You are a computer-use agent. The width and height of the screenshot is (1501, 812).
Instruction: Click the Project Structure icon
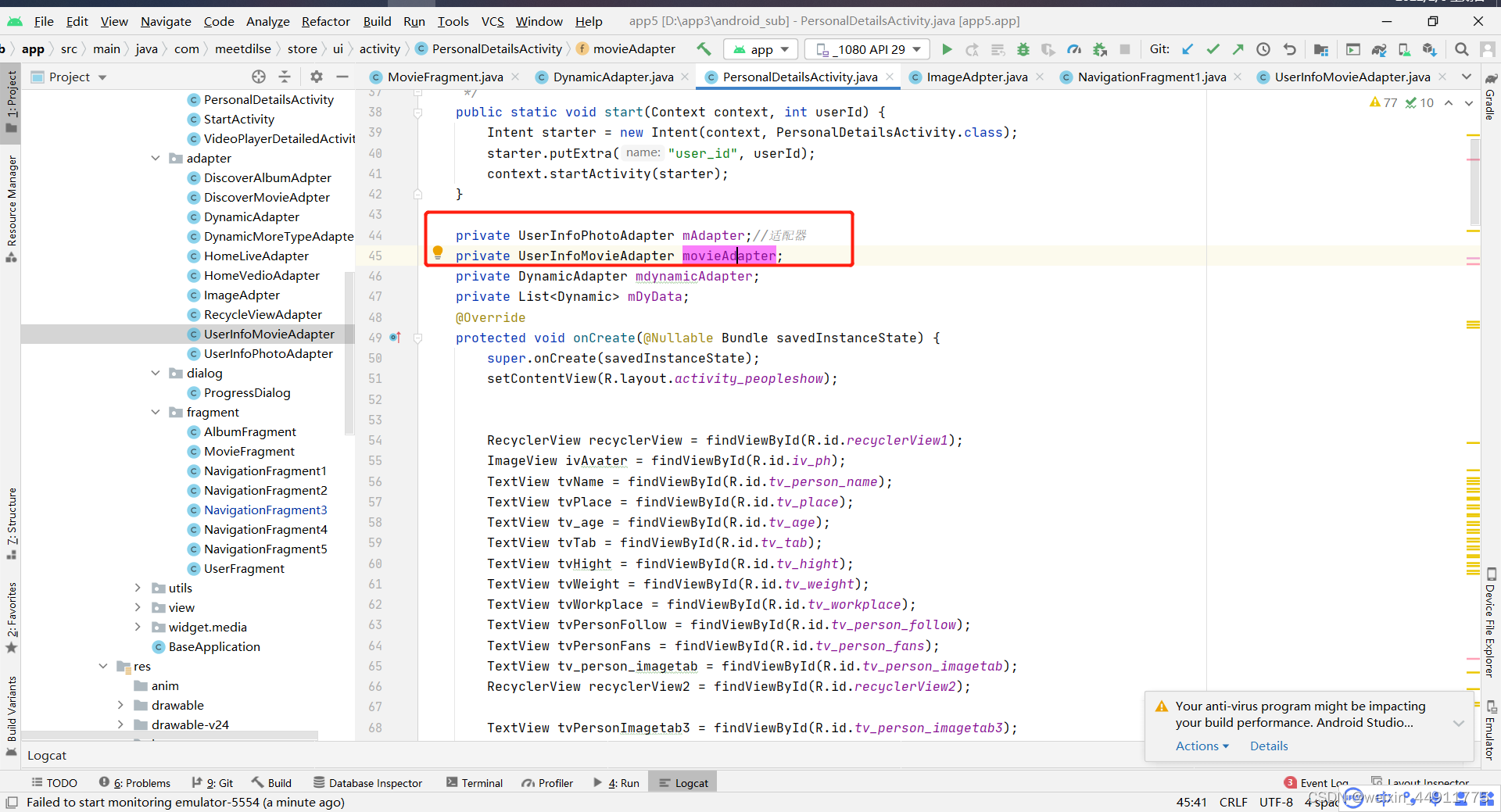pos(1321,49)
